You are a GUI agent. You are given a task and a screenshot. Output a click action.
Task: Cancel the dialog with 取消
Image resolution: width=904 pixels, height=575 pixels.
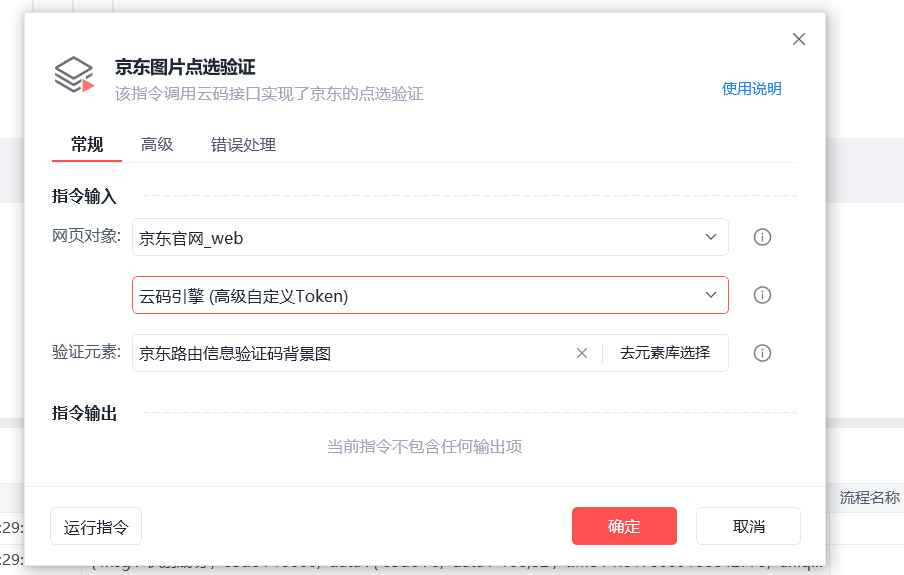pos(748,526)
